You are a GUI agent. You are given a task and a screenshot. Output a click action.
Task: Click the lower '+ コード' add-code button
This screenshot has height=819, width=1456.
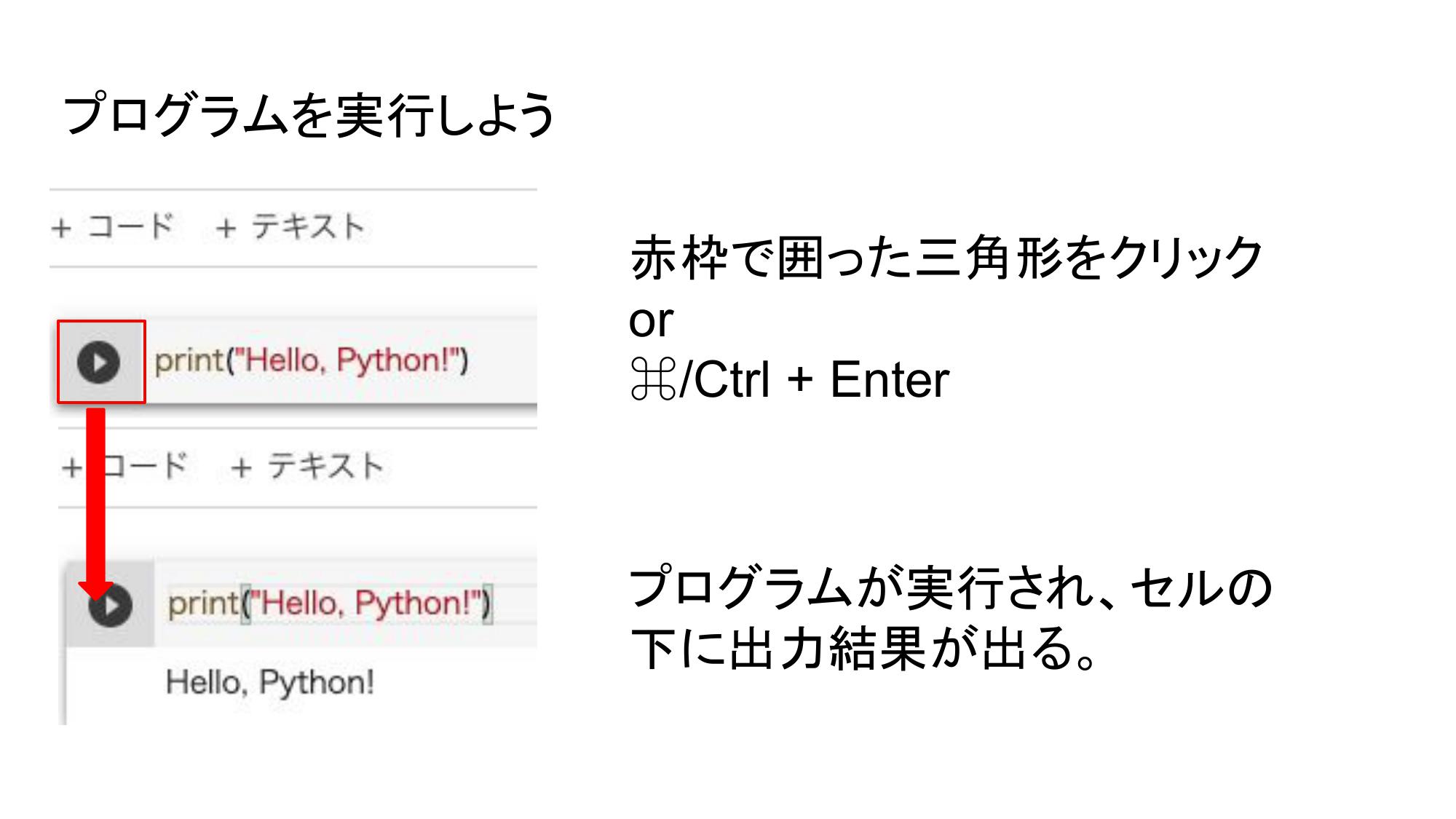point(125,466)
